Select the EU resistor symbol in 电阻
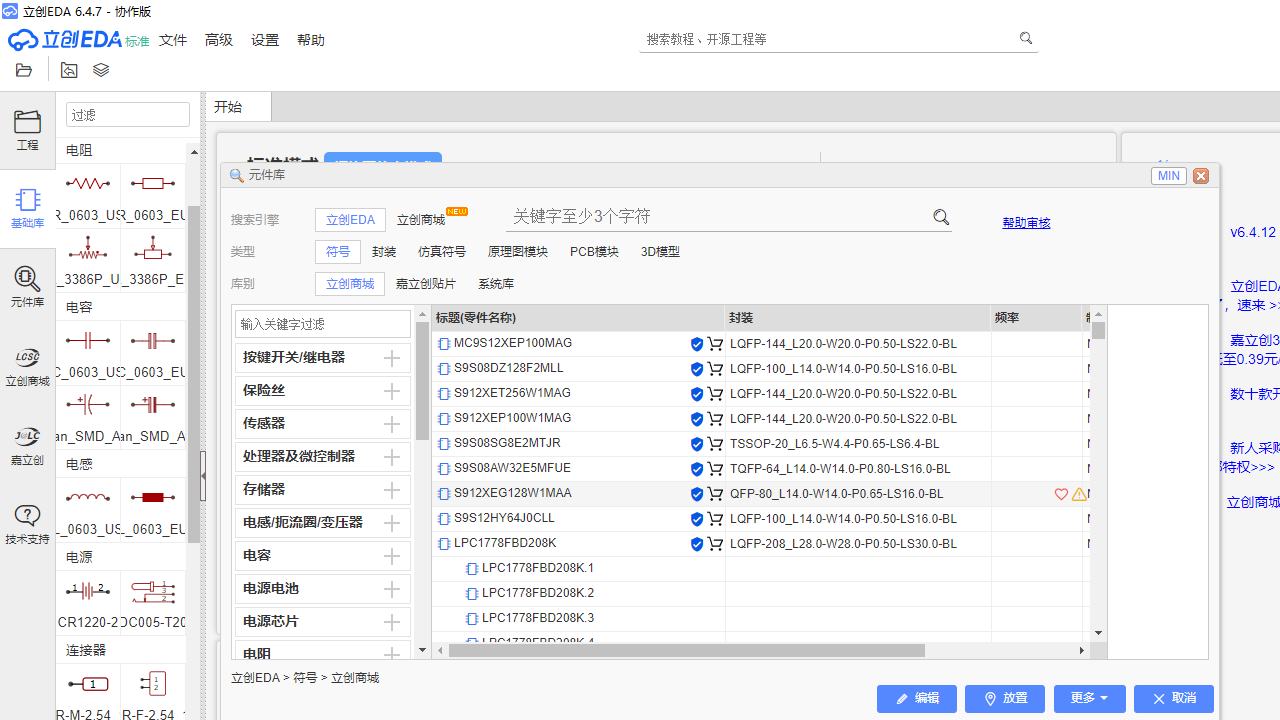This screenshot has height=720, width=1280. pos(152,196)
